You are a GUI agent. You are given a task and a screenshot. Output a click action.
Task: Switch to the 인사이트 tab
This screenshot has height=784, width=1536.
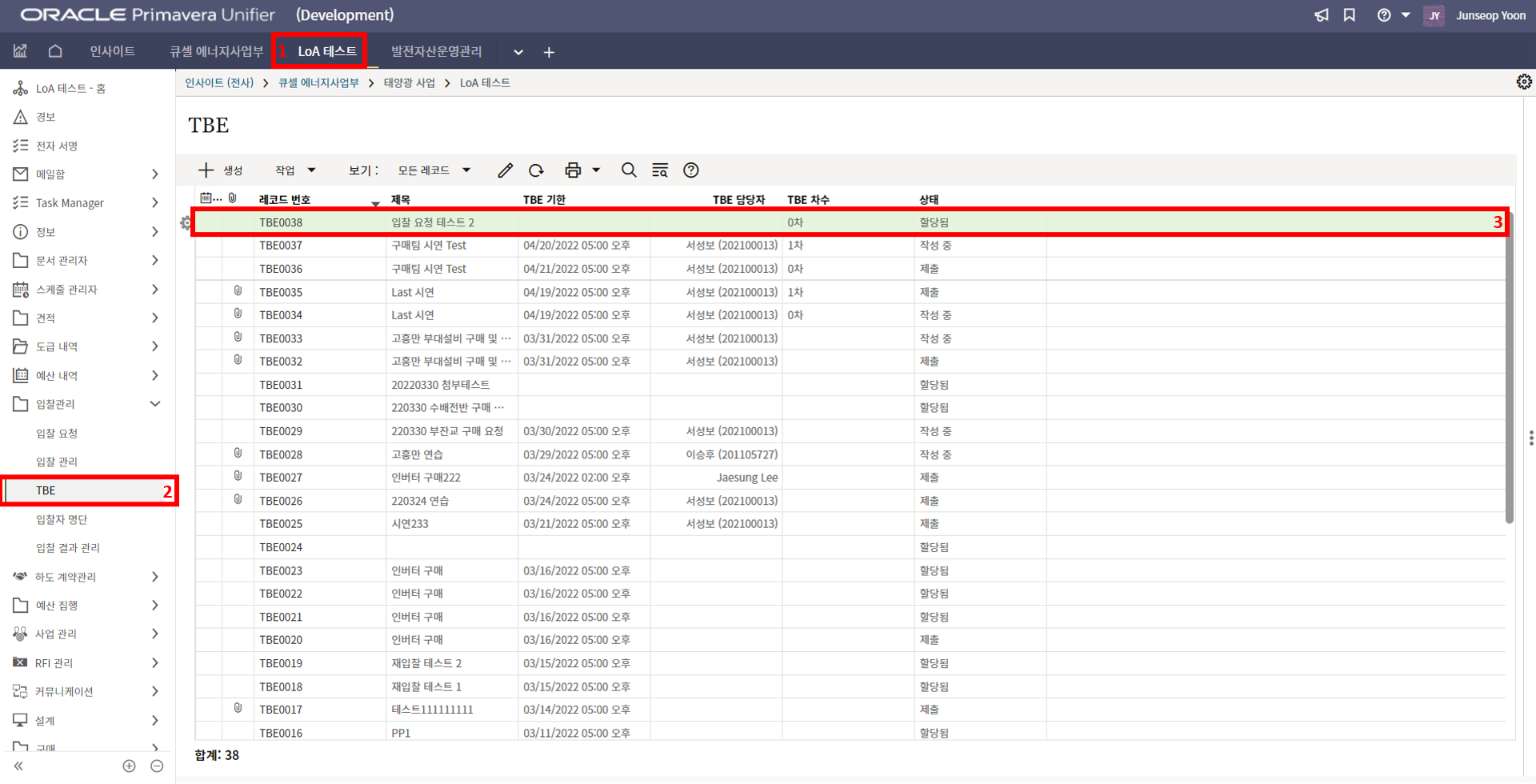[112, 51]
